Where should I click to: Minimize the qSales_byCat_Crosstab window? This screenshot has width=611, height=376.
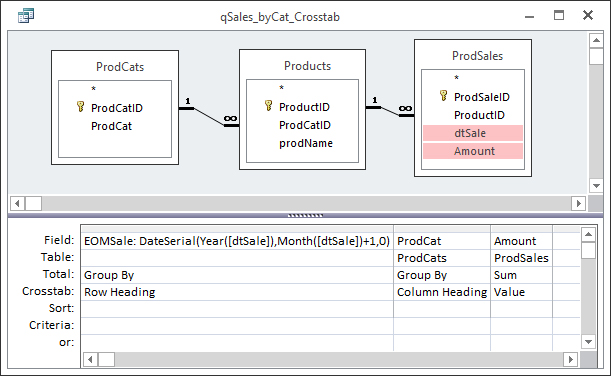pyautogui.click(x=529, y=16)
